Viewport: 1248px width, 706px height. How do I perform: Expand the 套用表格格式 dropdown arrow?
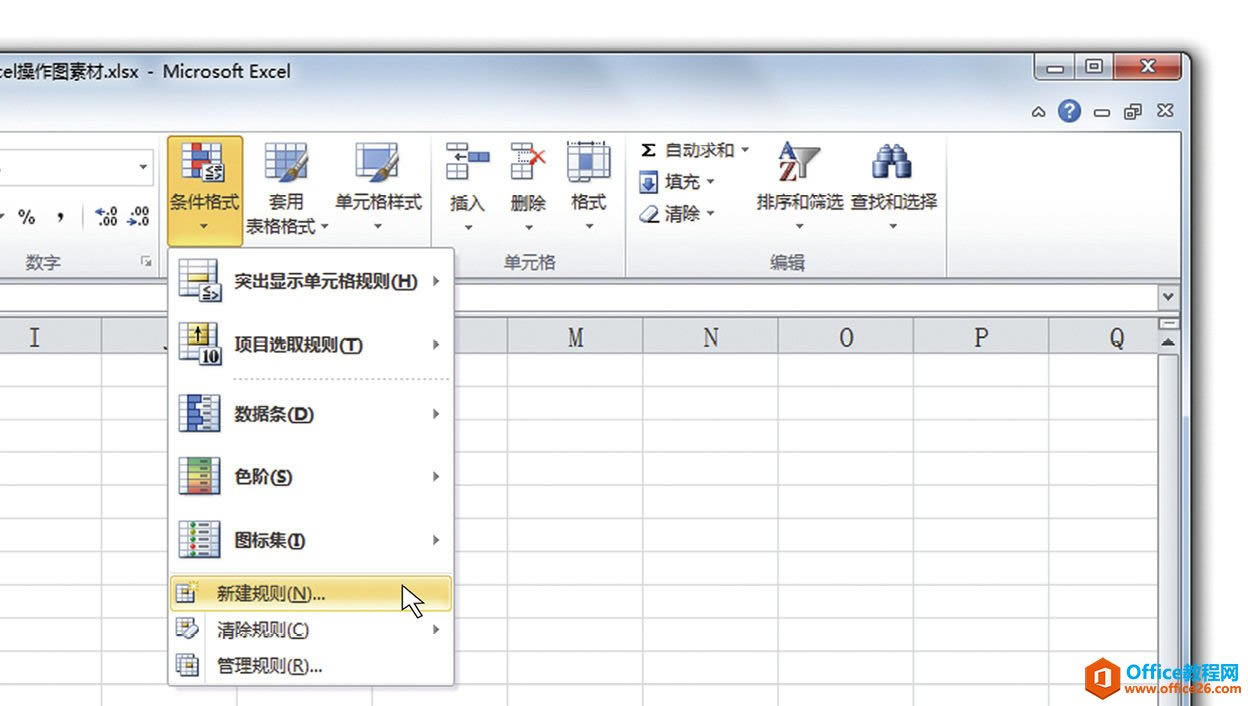tap(325, 227)
